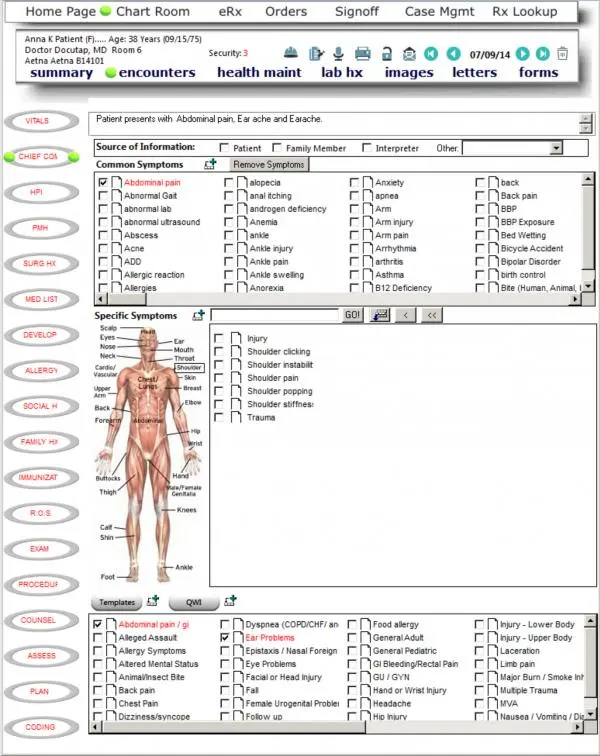Screen dimensions: 600x756
Task: Open Chart Room in top menu
Action: tap(153, 12)
